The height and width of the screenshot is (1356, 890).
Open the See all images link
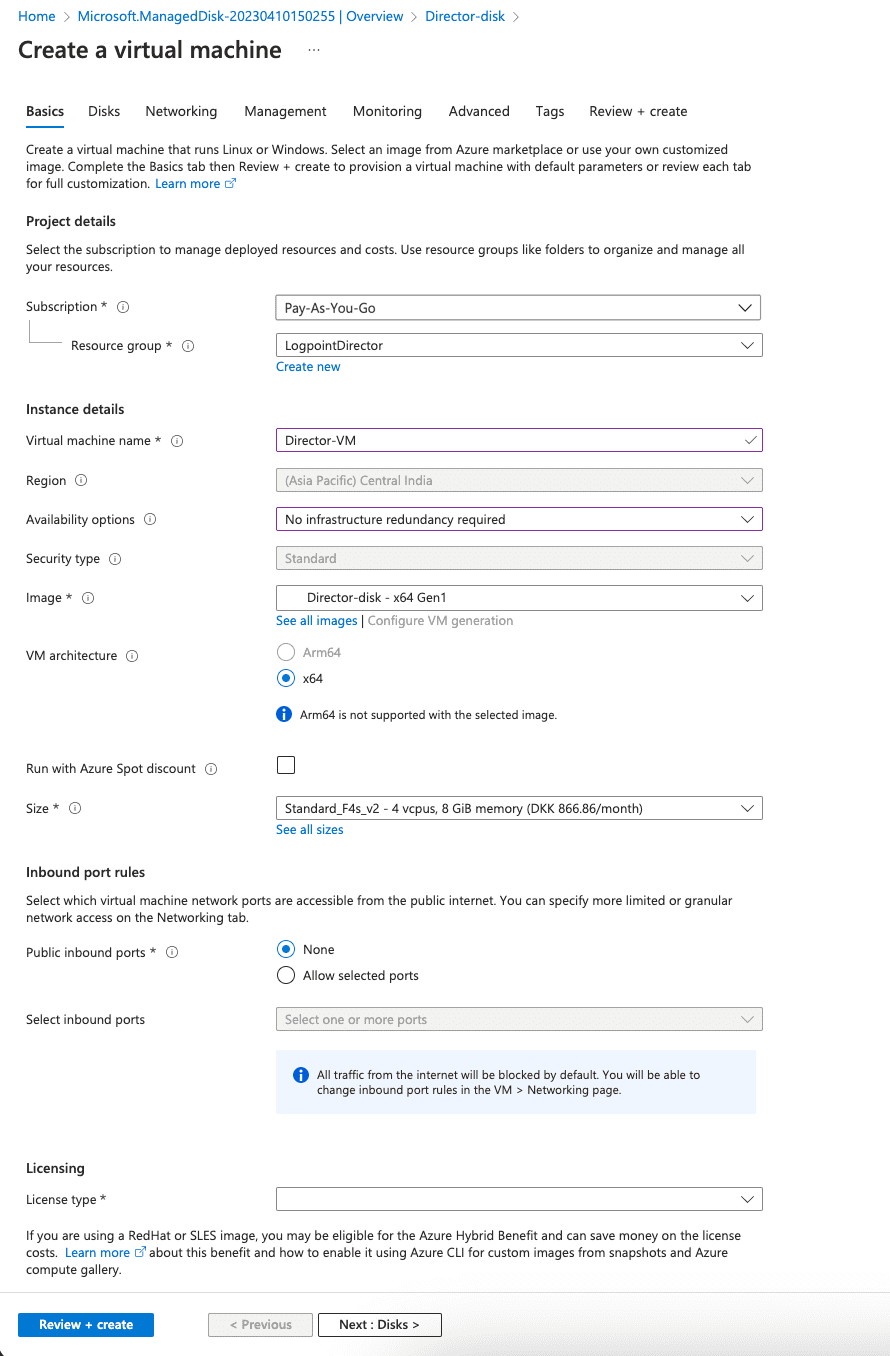coord(316,620)
